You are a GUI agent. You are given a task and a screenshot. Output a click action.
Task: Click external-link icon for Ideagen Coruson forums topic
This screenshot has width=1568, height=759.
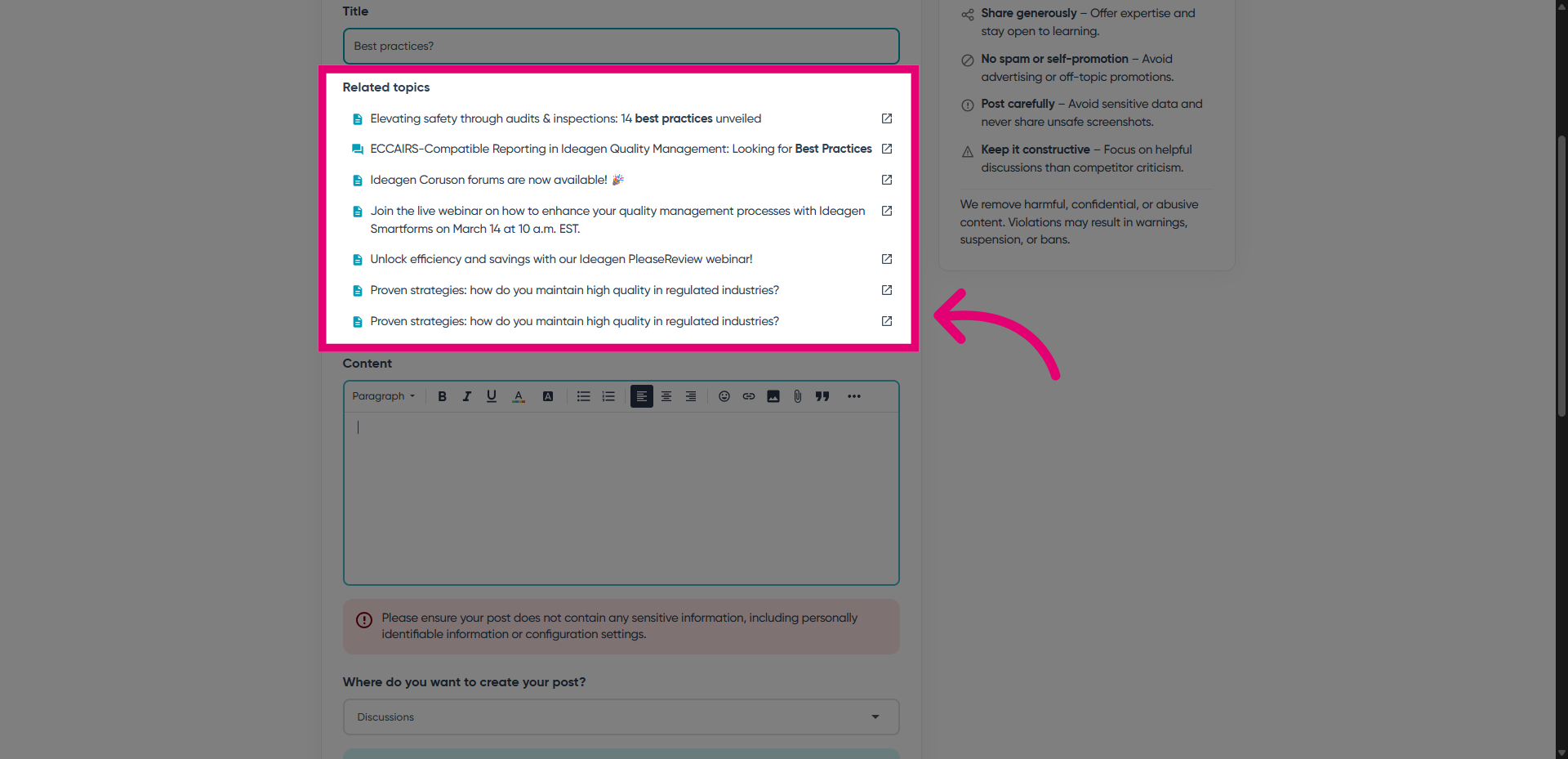click(887, 180)
